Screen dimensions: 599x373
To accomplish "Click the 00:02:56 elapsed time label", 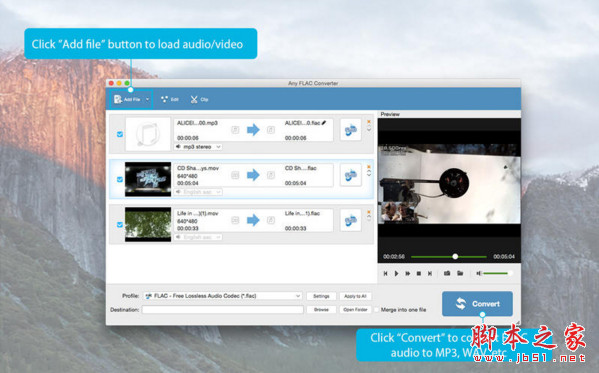I will pos(394,257).
